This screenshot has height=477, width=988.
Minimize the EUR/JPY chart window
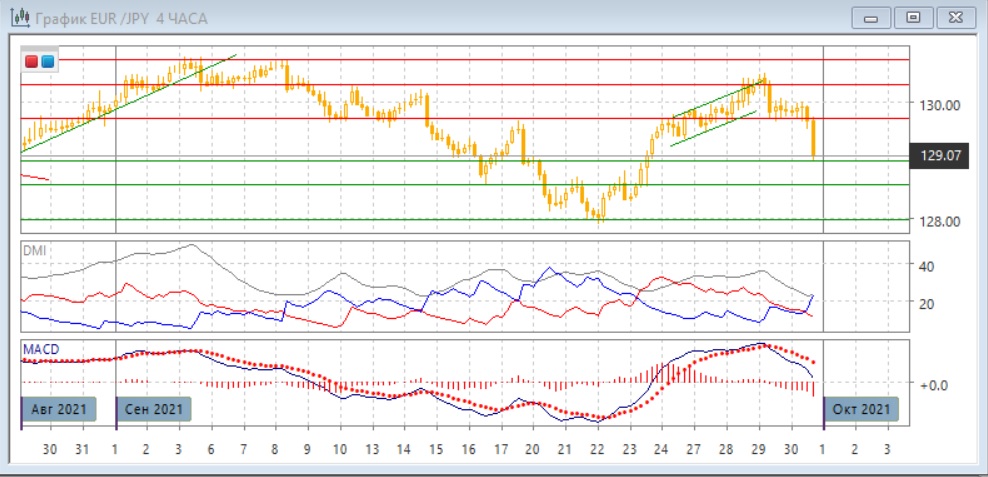click(x=872, y=17)
